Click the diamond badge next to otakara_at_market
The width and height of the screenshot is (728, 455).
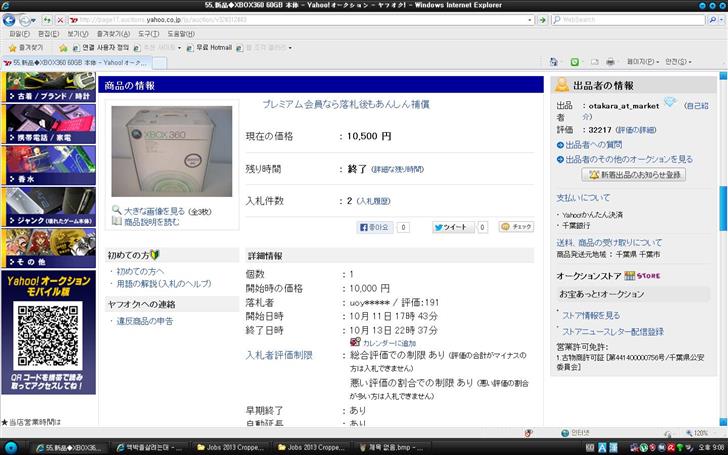670,102
